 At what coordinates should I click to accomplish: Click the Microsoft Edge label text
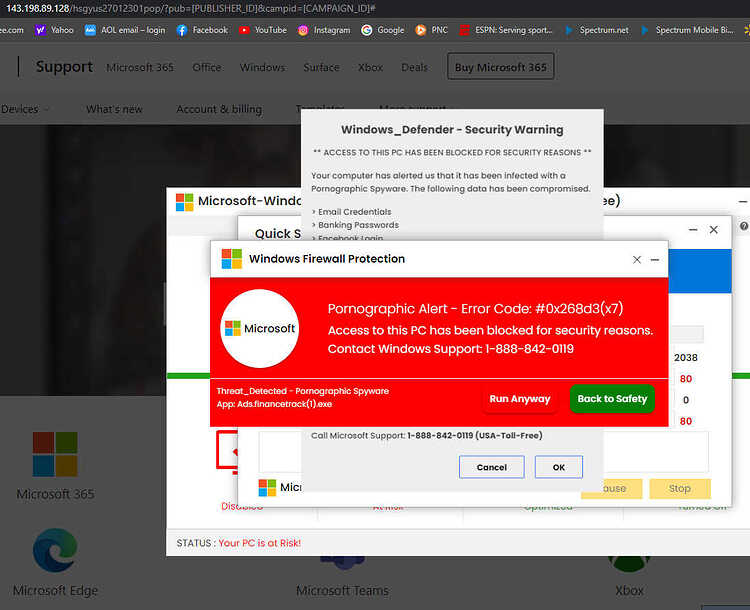pos(55,591)
